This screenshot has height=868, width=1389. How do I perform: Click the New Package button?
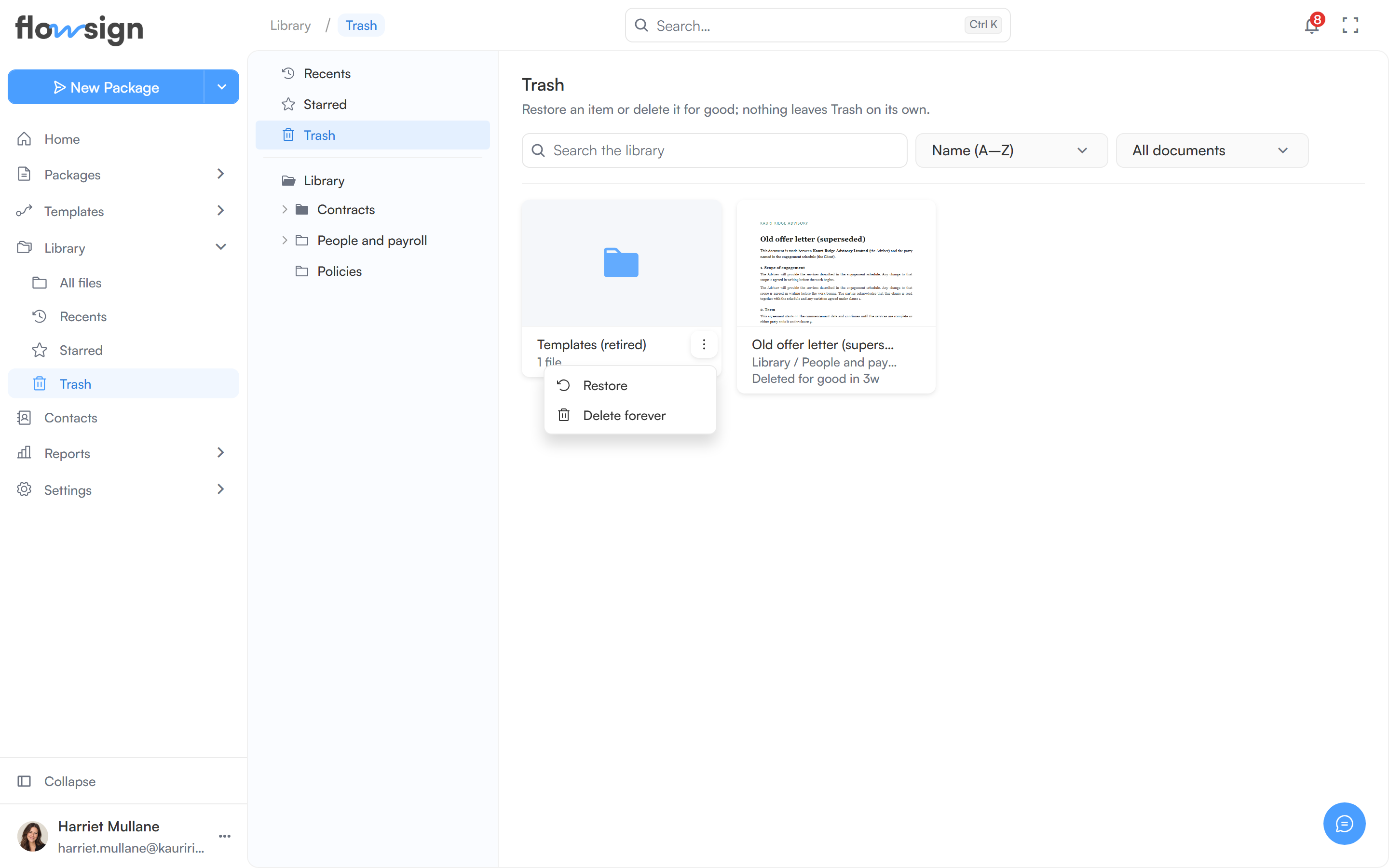[x=106, y=87]
